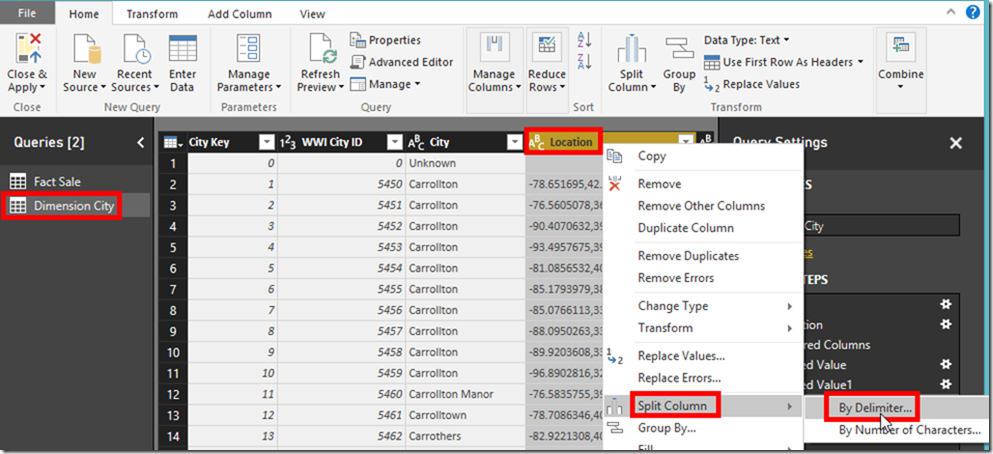Click the Carrollton Manor cell
The width and height of the screenshot is (993, 454).
tap(465, 394)
